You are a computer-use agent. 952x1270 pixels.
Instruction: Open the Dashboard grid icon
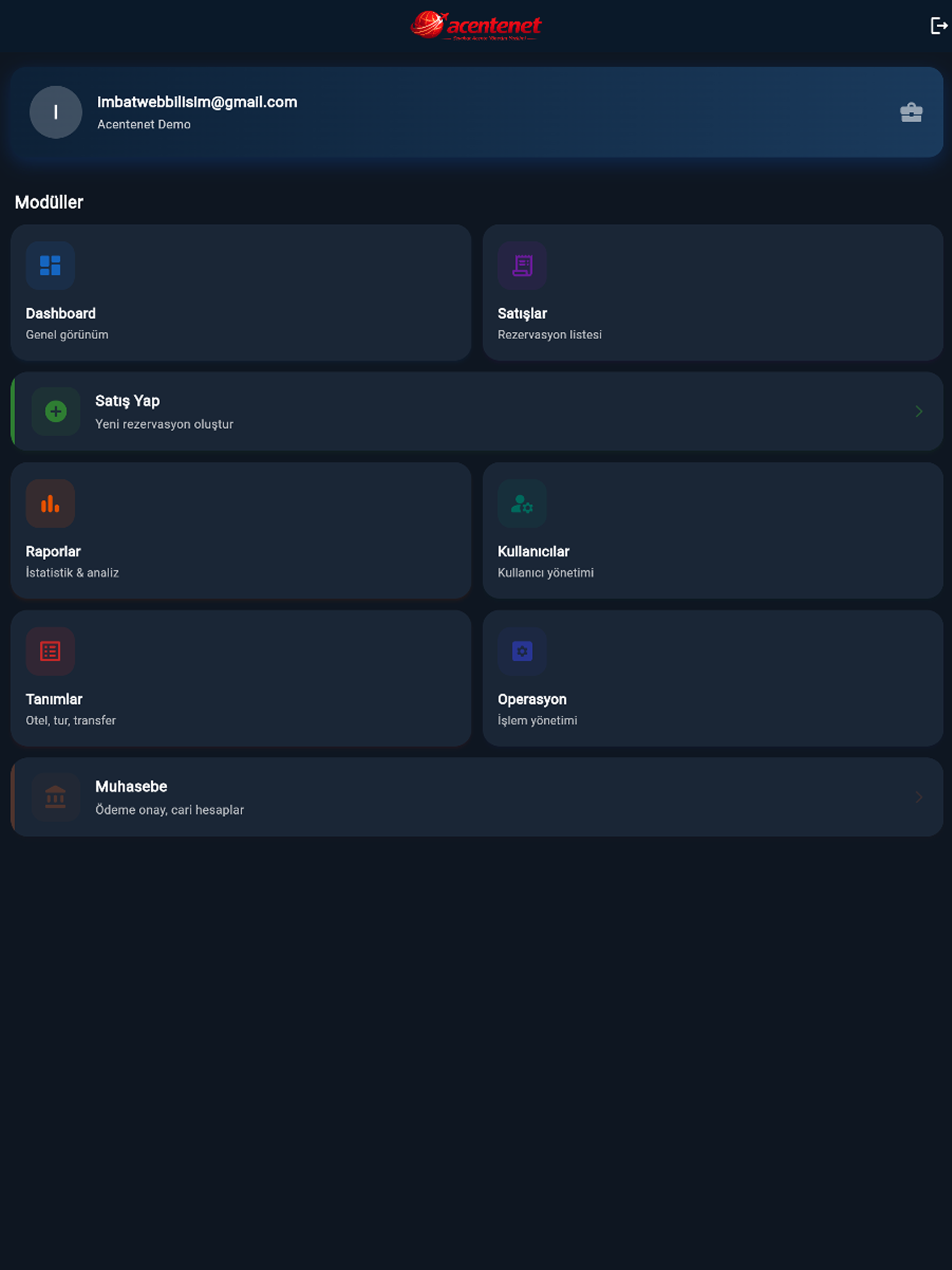coord(50,266)
